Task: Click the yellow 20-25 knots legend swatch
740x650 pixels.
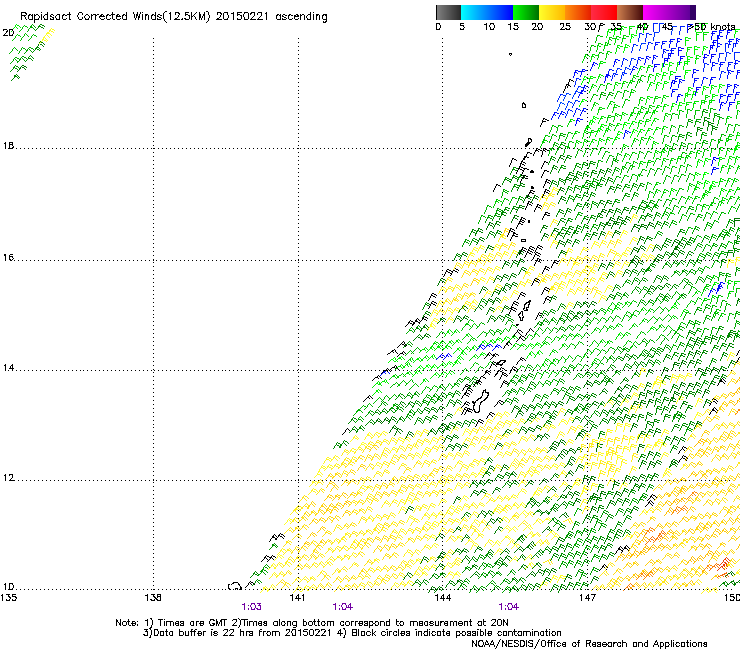Action: [552, 12]
